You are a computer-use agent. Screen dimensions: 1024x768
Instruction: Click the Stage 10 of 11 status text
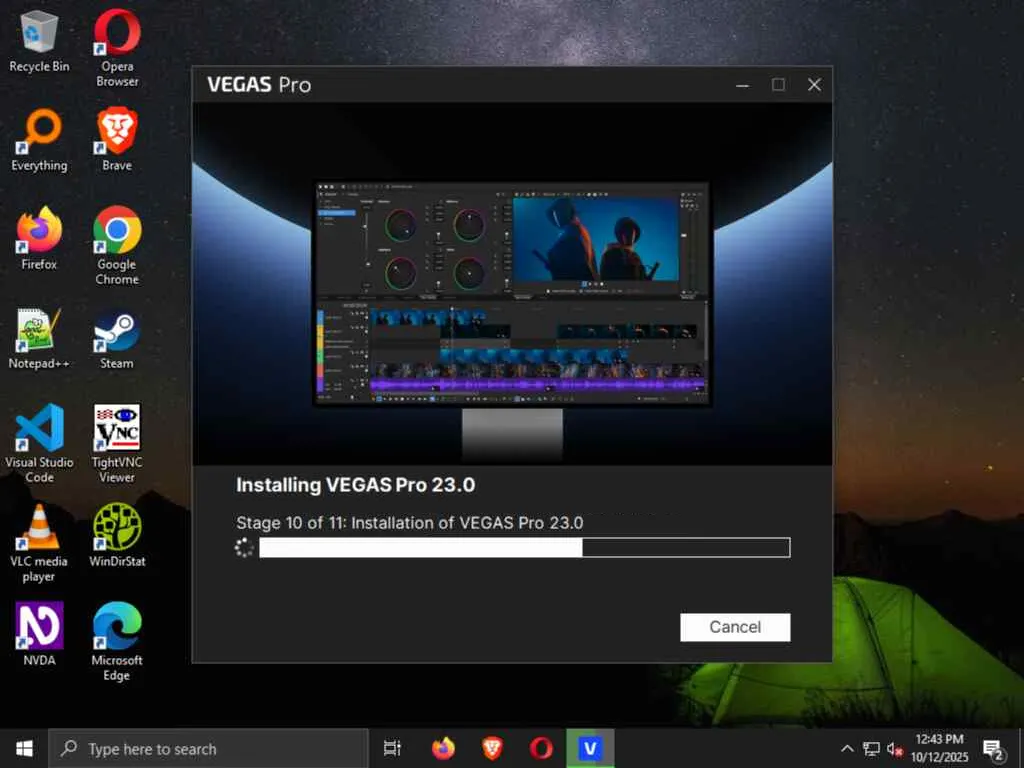tap(409, 523)
